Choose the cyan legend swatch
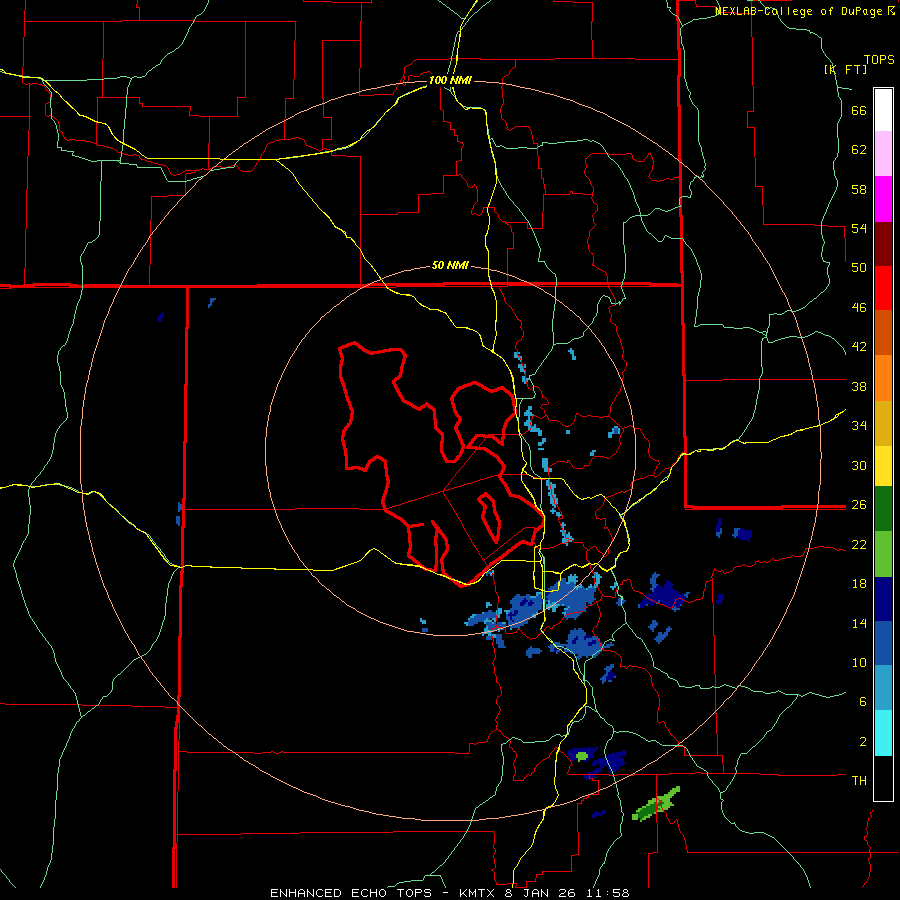 883,733
